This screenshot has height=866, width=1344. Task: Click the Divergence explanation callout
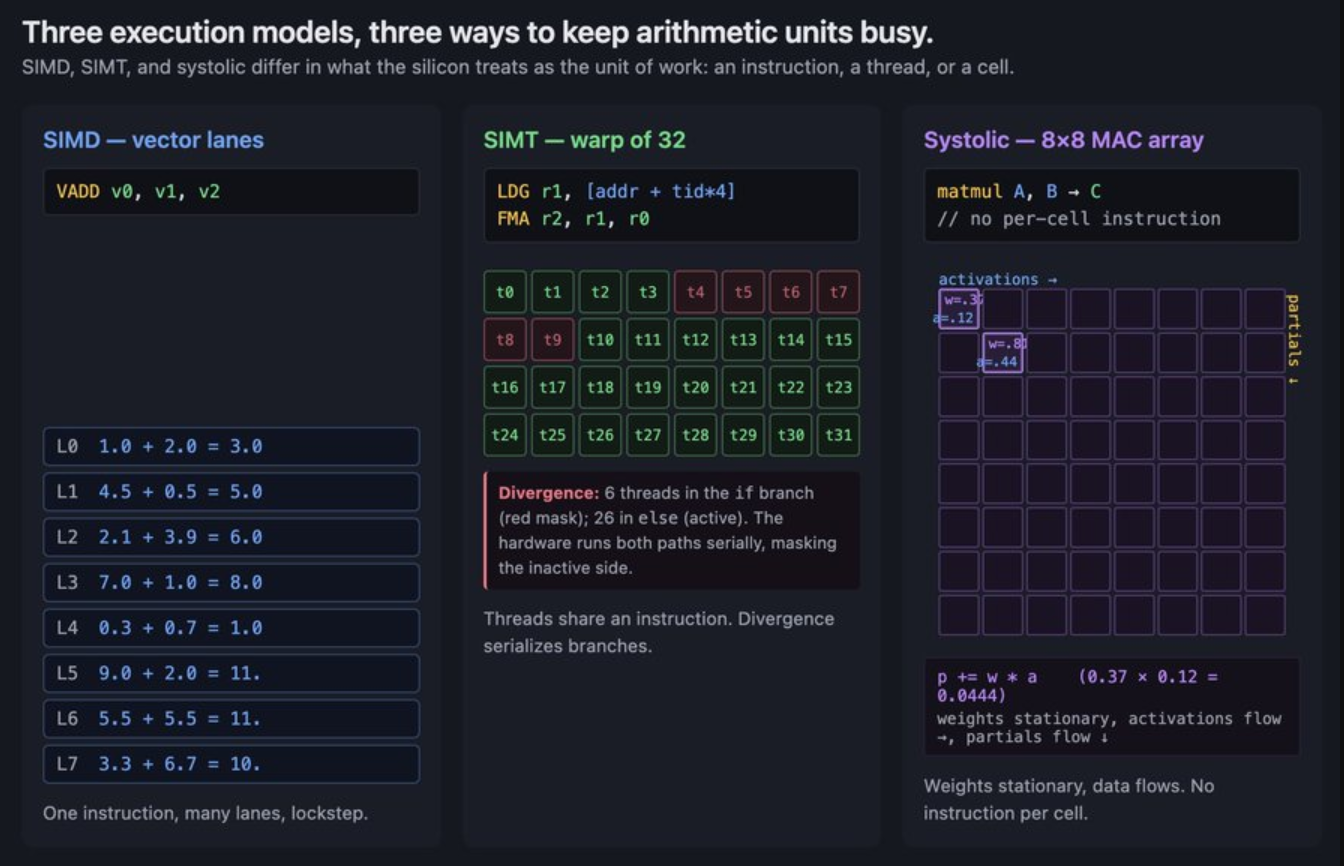tap(671, 530)
